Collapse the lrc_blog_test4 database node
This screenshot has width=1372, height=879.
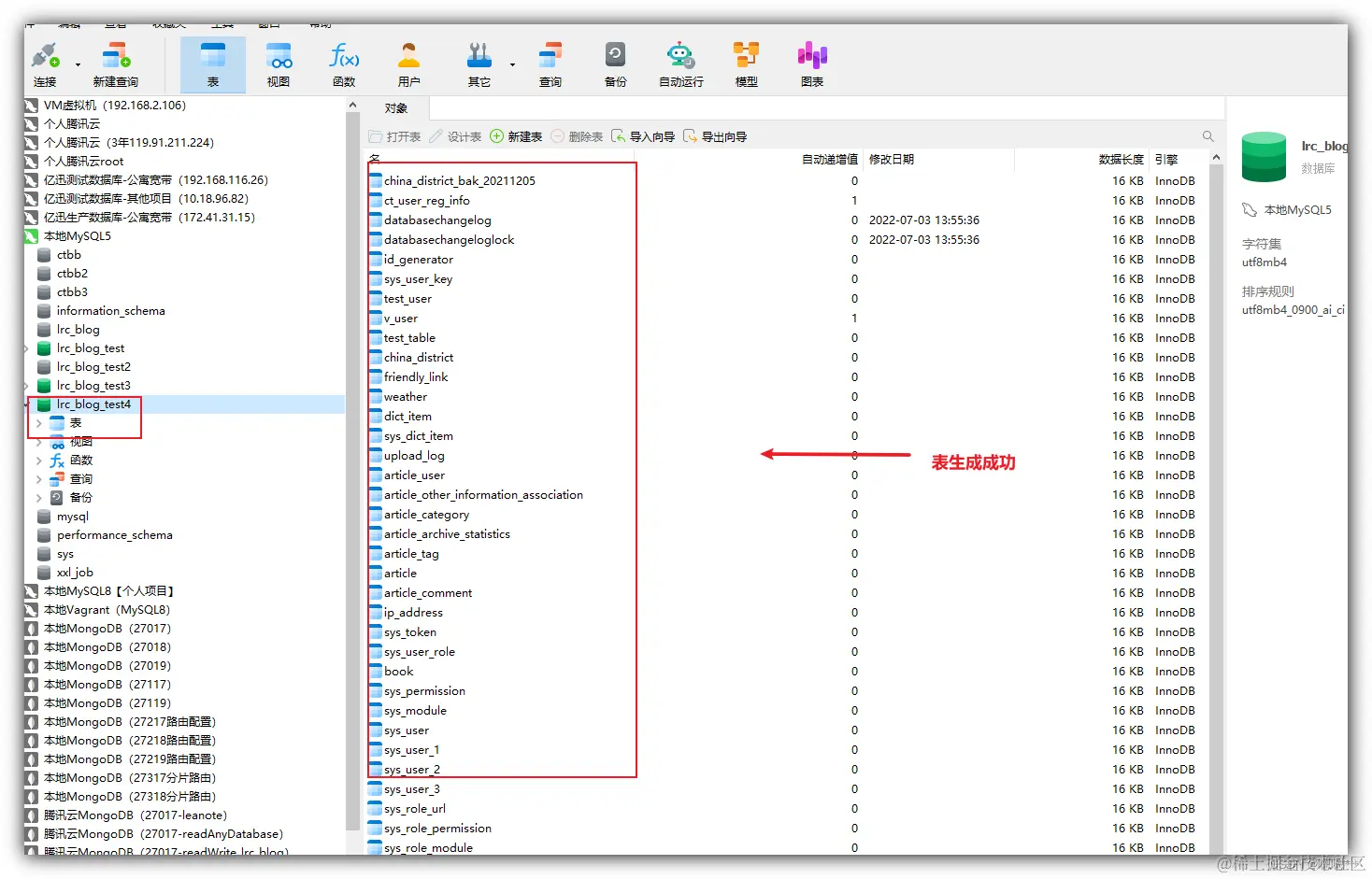click(27, 404)
